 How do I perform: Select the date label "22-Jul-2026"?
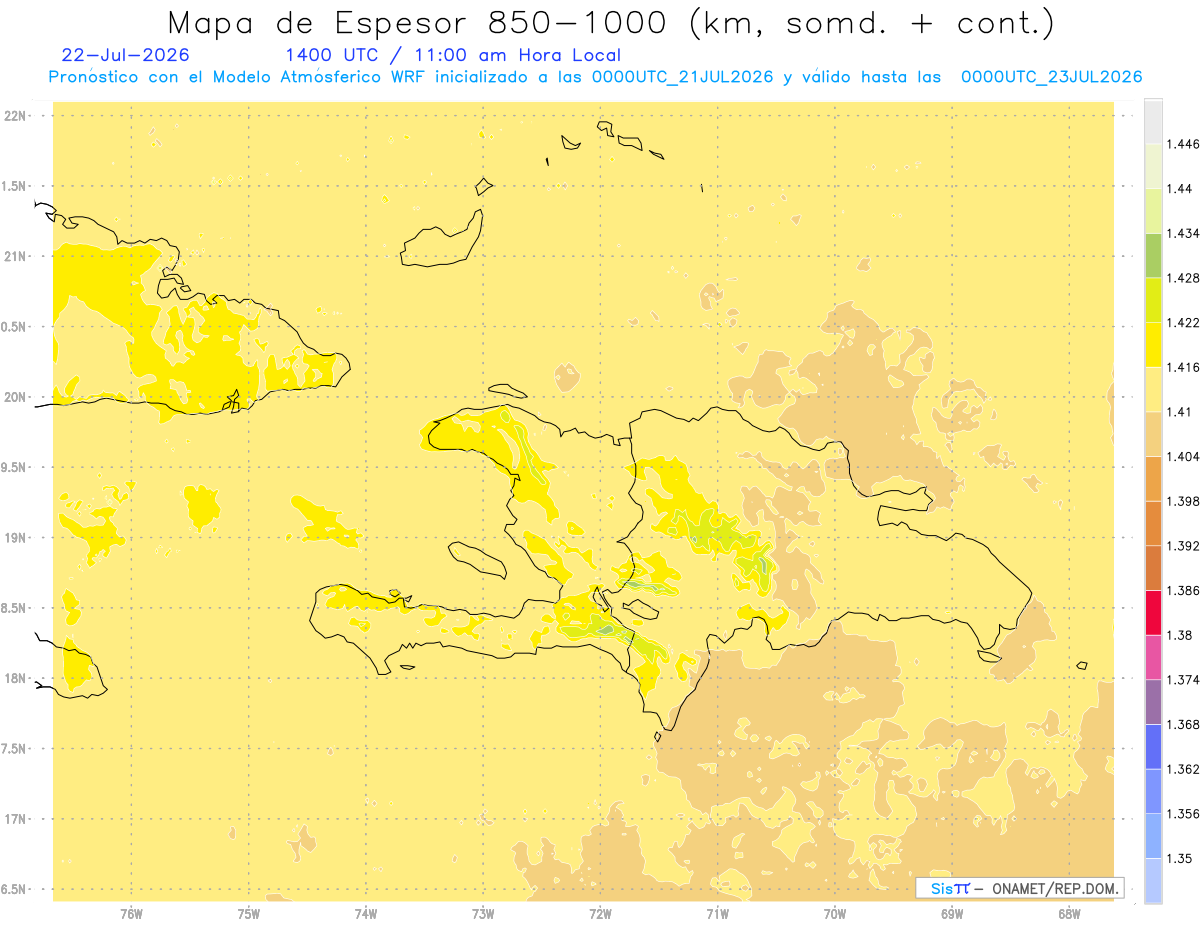click(x=125, y=55)
